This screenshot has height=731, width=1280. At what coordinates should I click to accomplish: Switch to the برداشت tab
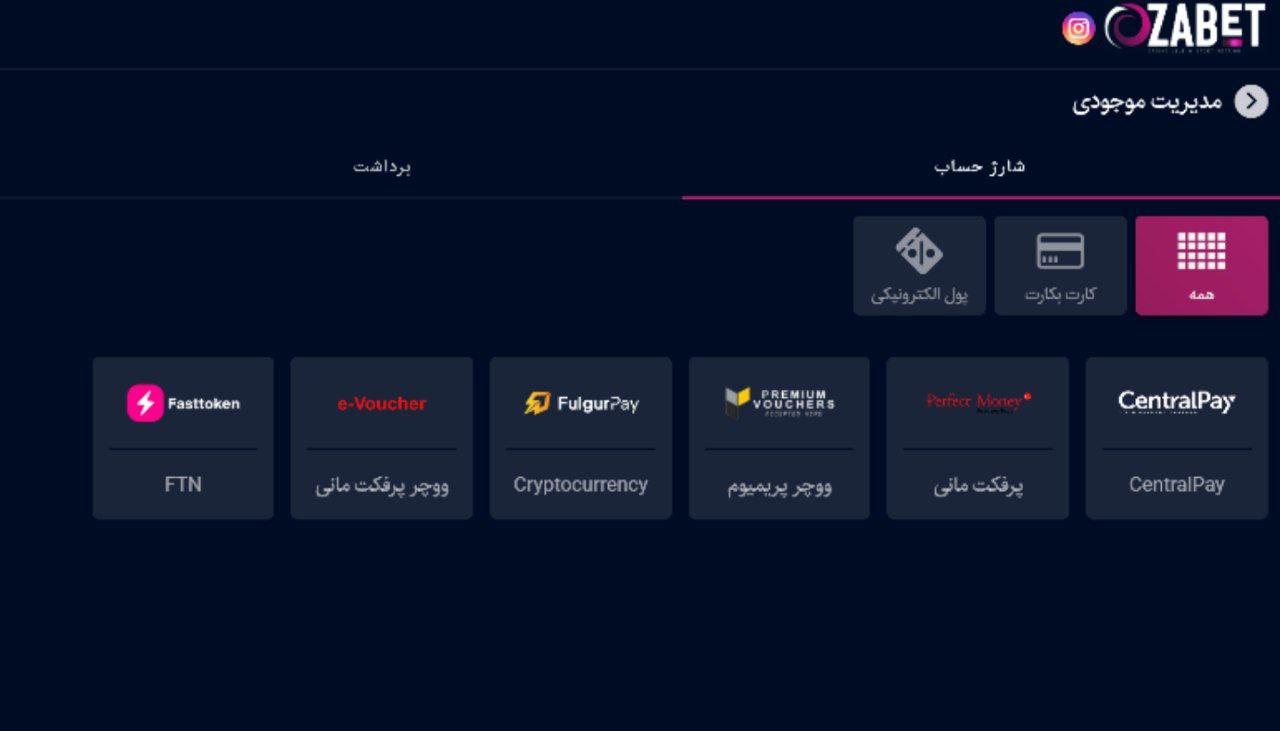tap(383, 166)
